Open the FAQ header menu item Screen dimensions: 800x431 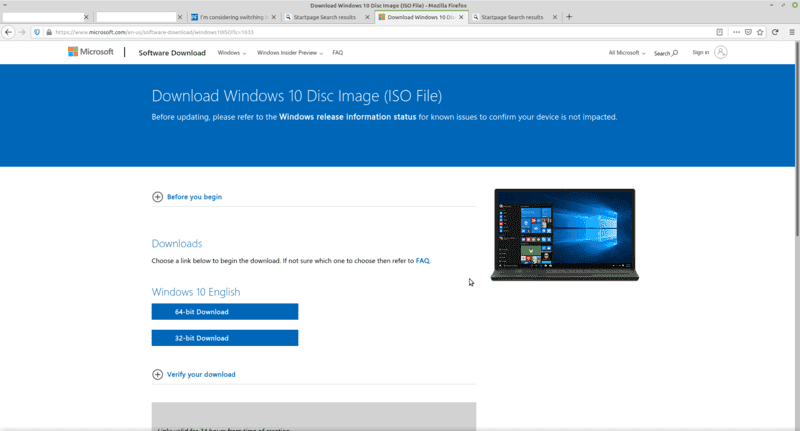click(338, 53)
